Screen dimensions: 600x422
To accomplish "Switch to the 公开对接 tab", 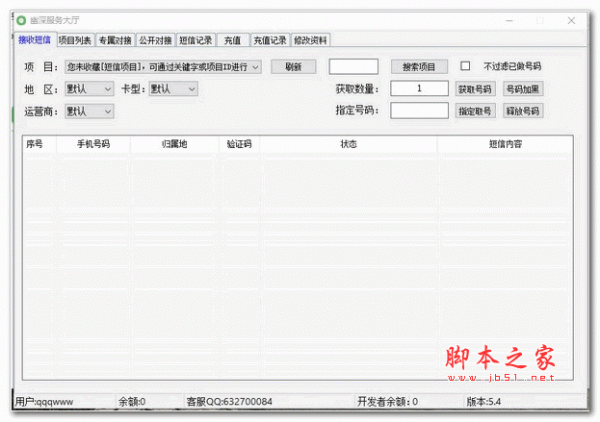I will click(x=155, y=40).
